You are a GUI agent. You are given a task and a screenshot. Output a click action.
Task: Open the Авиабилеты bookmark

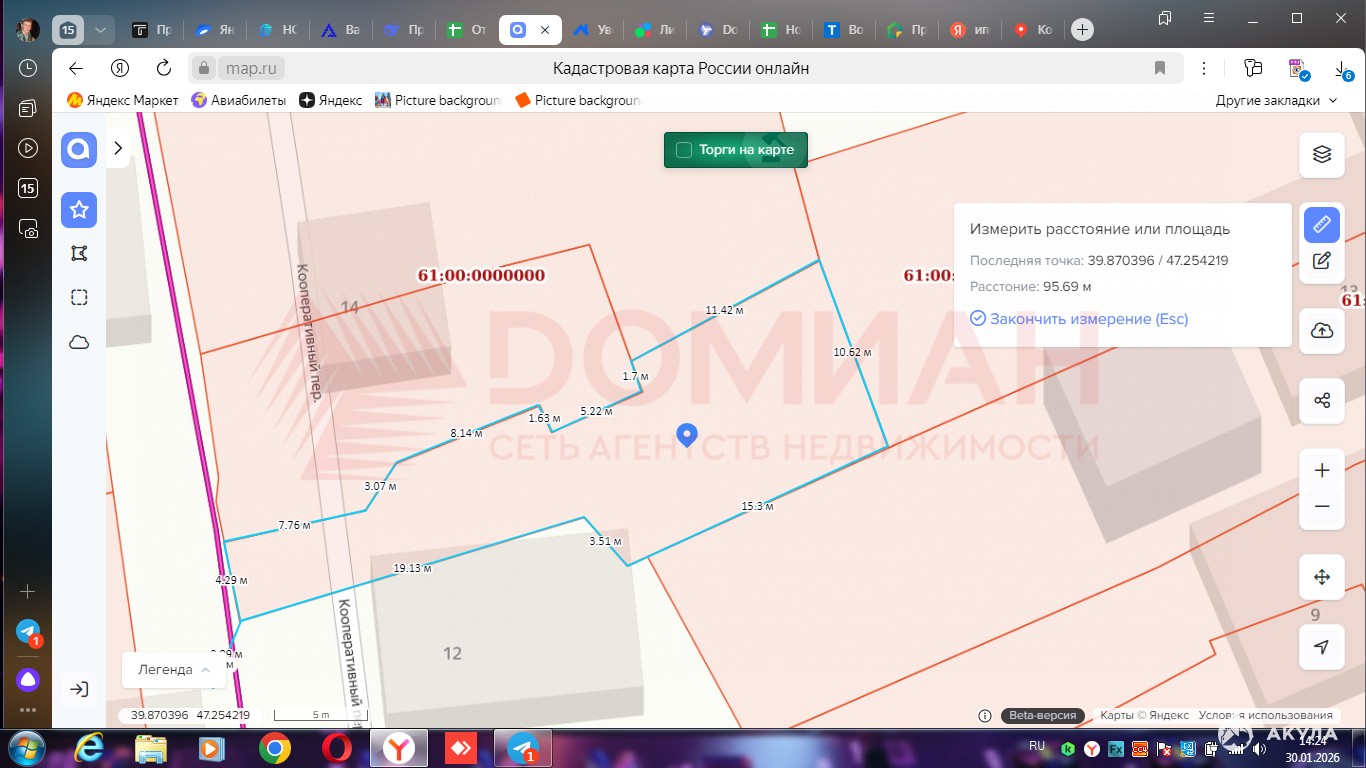click(x=238, y=100)
